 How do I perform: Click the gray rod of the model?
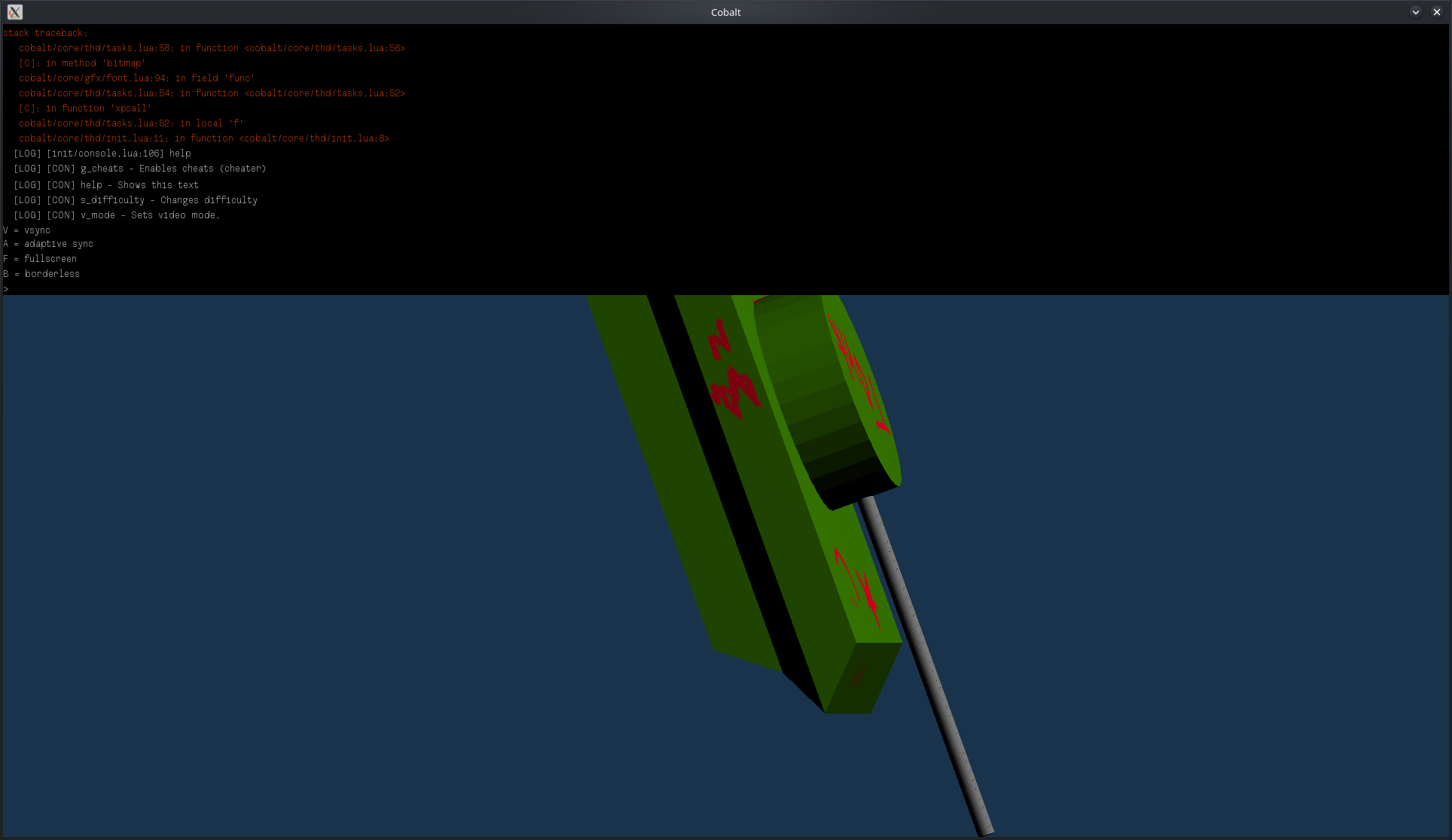[x=928, y=666]
